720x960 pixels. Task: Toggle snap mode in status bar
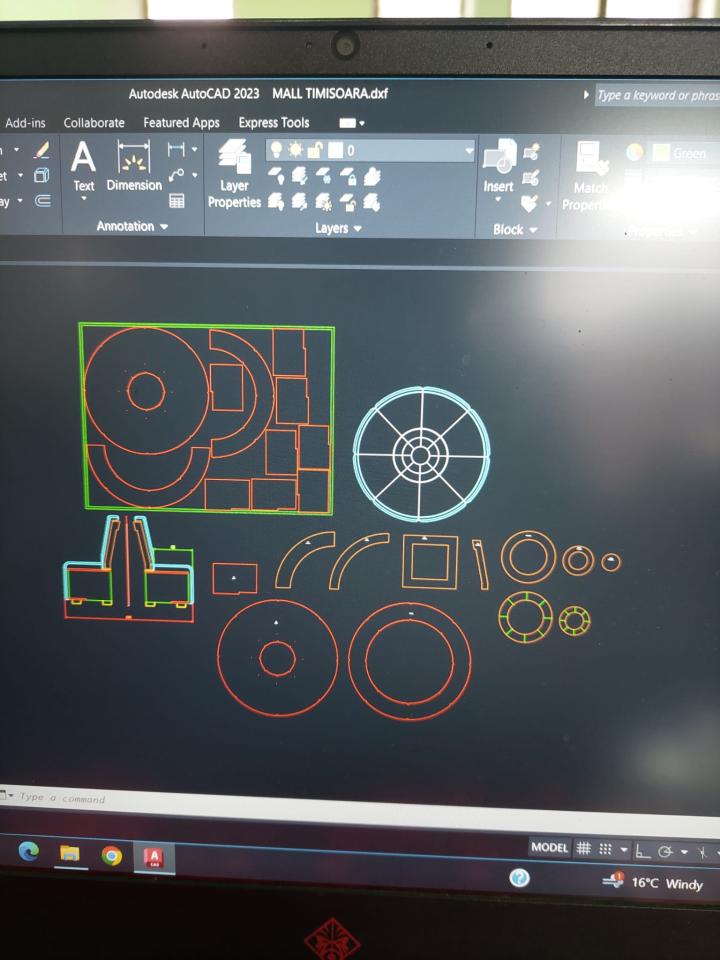tap(606, 849)
